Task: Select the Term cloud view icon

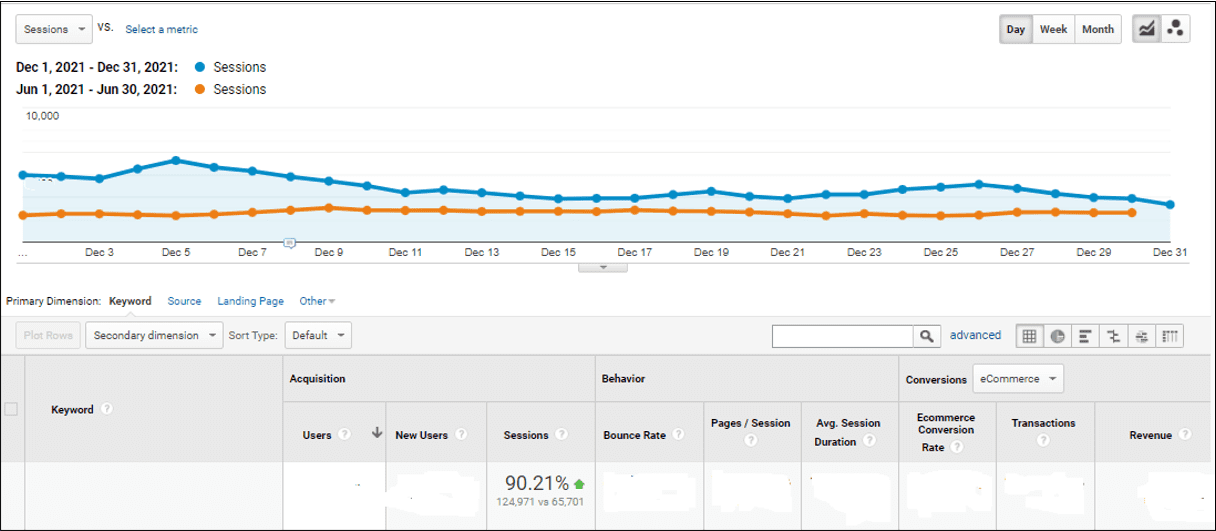Action: [1141, 336]
